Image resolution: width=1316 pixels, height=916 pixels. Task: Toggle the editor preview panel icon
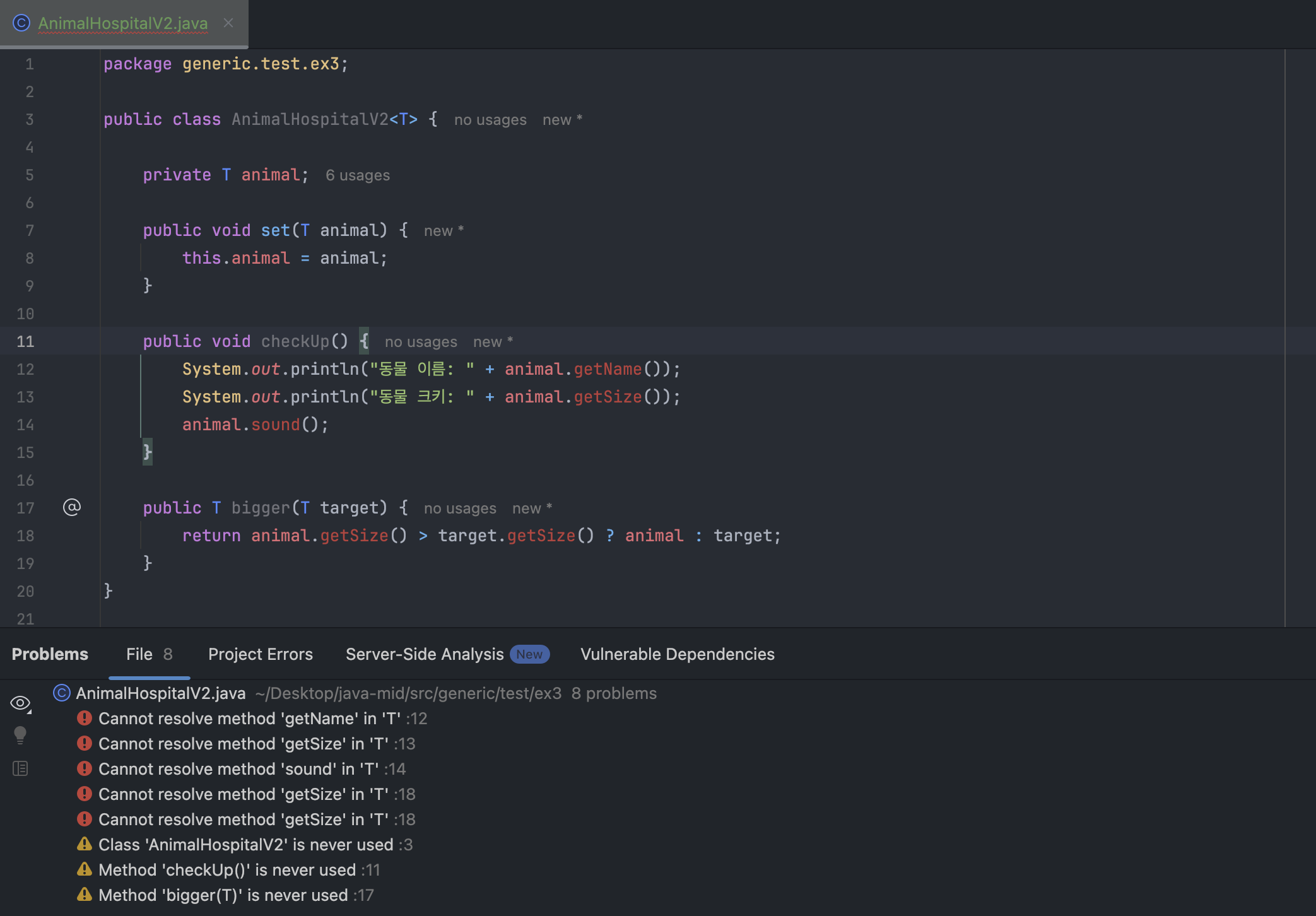pyautogui.click(x=20, y=768)
